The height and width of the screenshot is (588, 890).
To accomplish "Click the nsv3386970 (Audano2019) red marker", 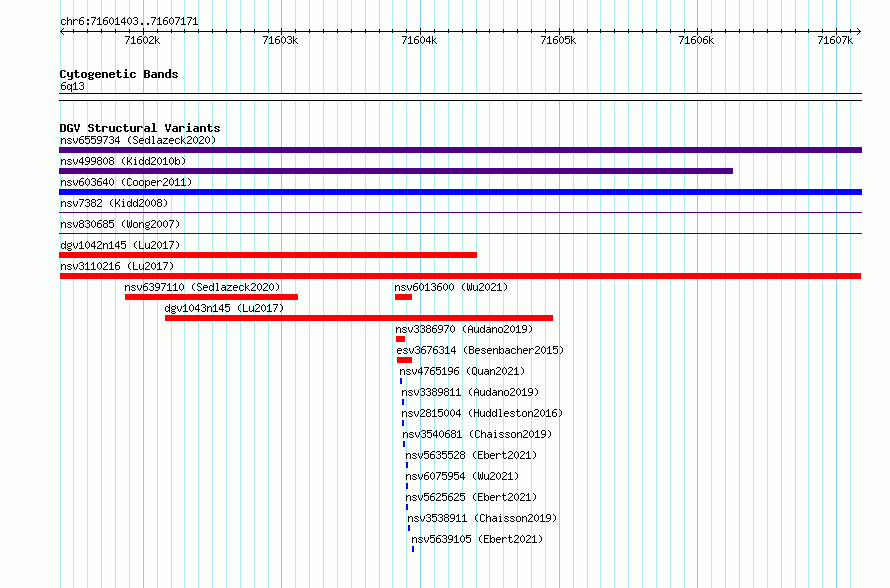I will pos(401,339).
